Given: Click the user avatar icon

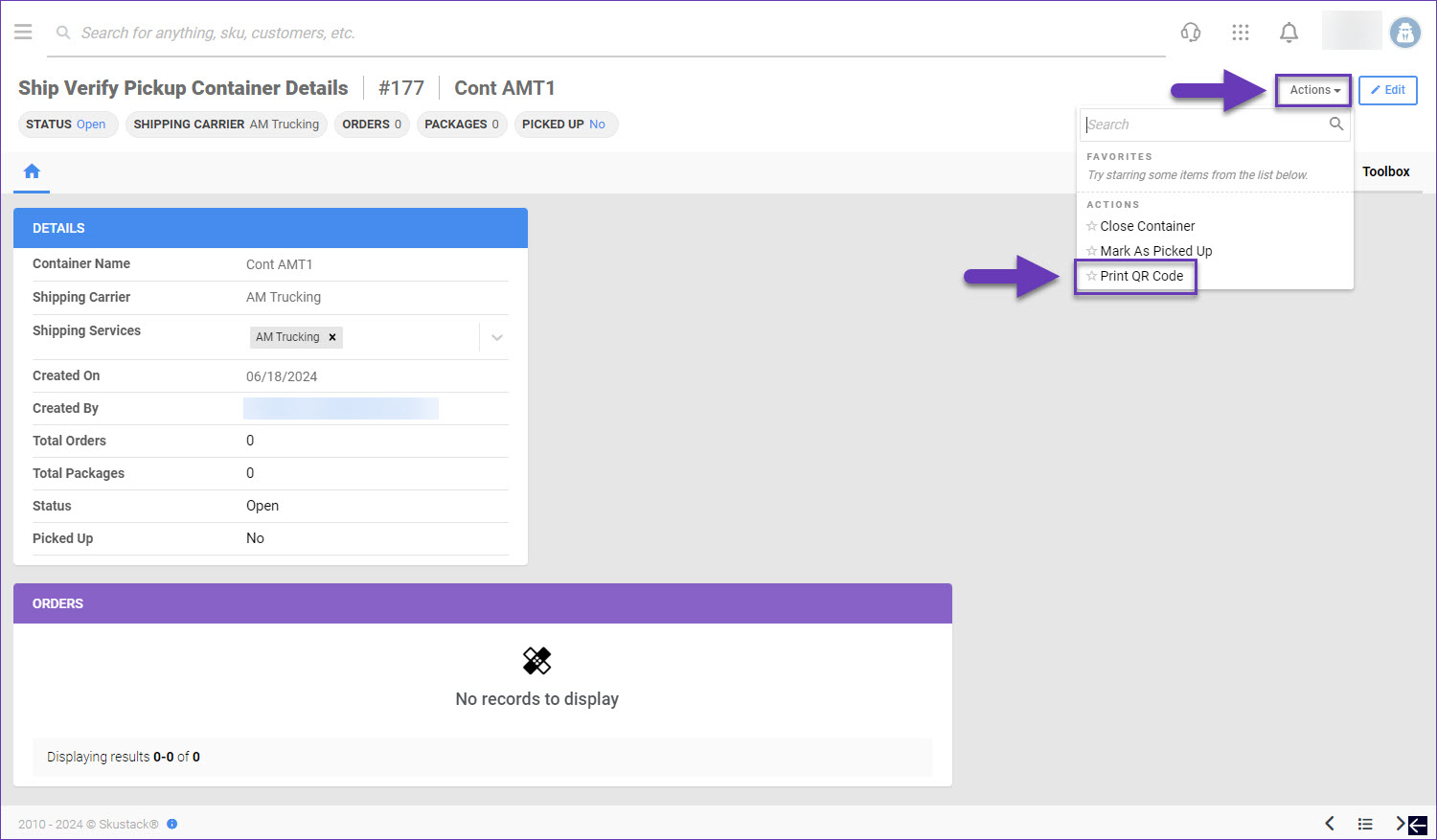Looking at the screenshot, I should pos(1405,33).
